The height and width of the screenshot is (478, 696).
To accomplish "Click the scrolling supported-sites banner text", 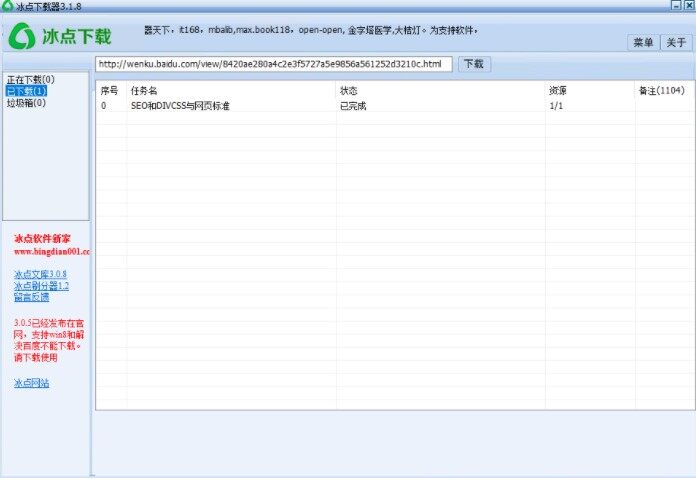I will click(x=311, y=30).
